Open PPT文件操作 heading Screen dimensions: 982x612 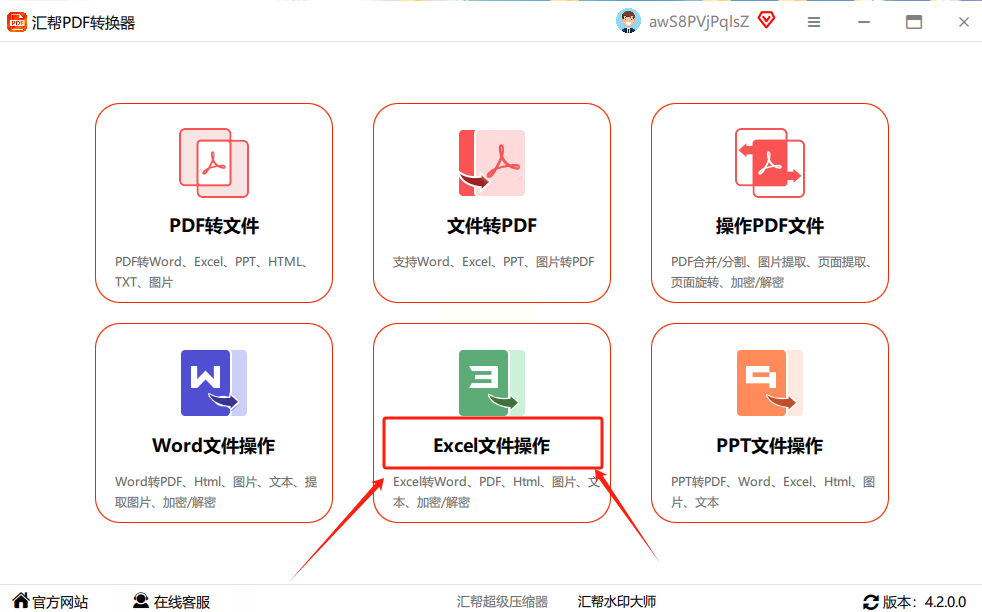point(770,446)
